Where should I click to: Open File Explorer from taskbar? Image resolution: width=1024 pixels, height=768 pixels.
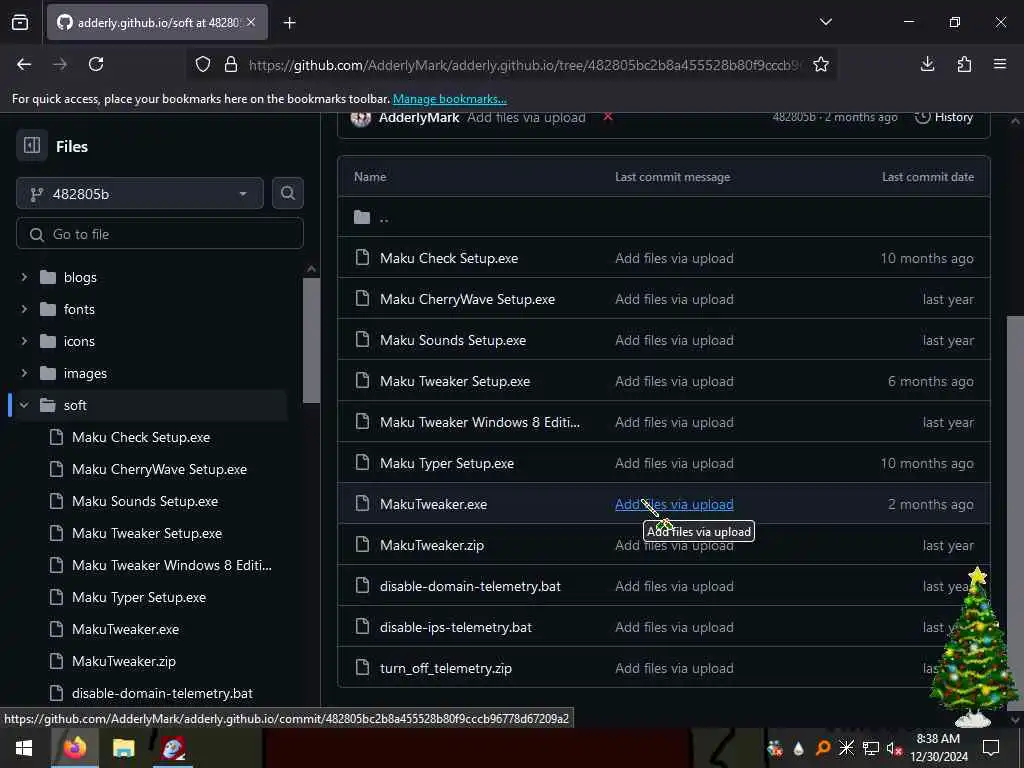click(x=123, y=748)
